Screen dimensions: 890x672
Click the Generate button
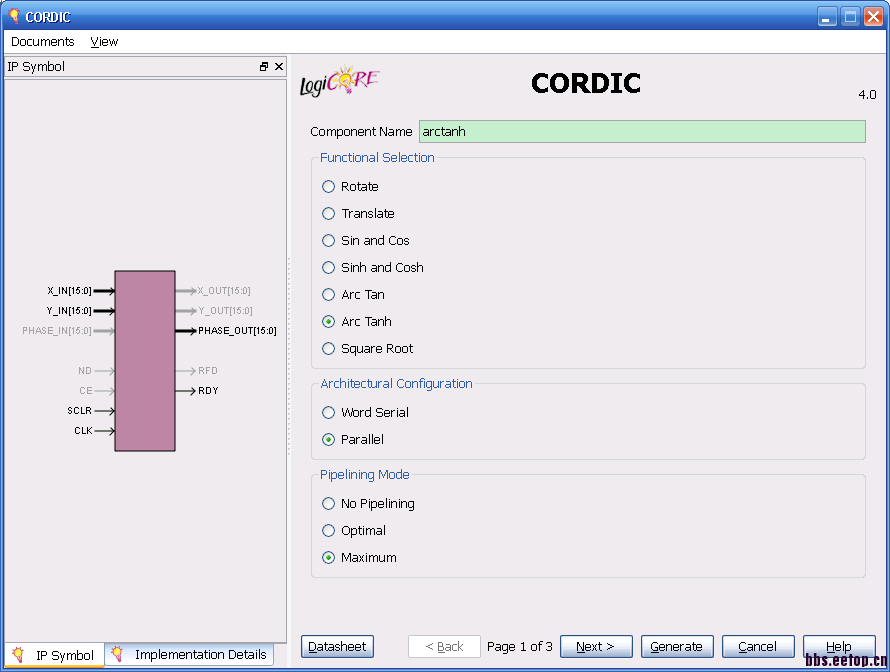coord(677,646)
